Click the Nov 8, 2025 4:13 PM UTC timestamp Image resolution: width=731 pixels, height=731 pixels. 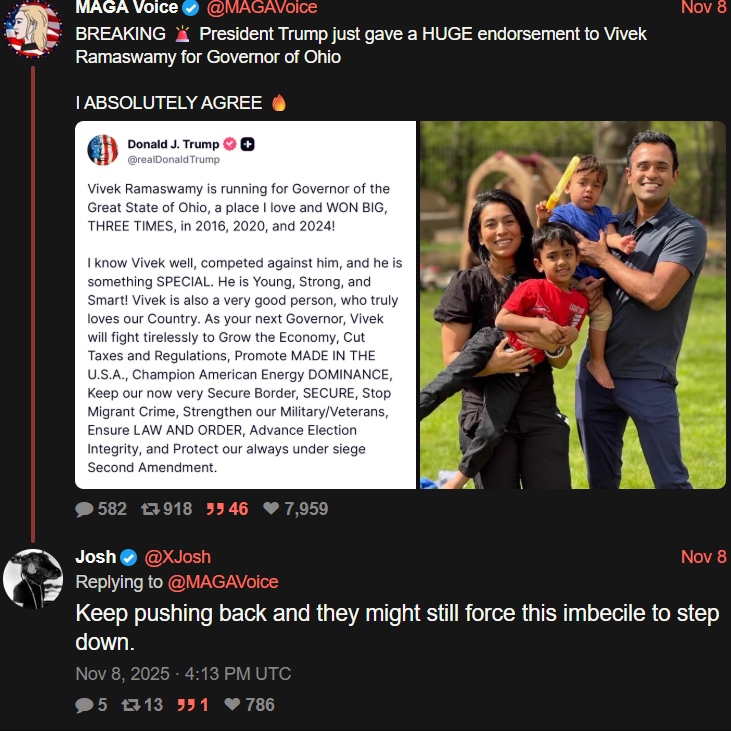point(183,674)
